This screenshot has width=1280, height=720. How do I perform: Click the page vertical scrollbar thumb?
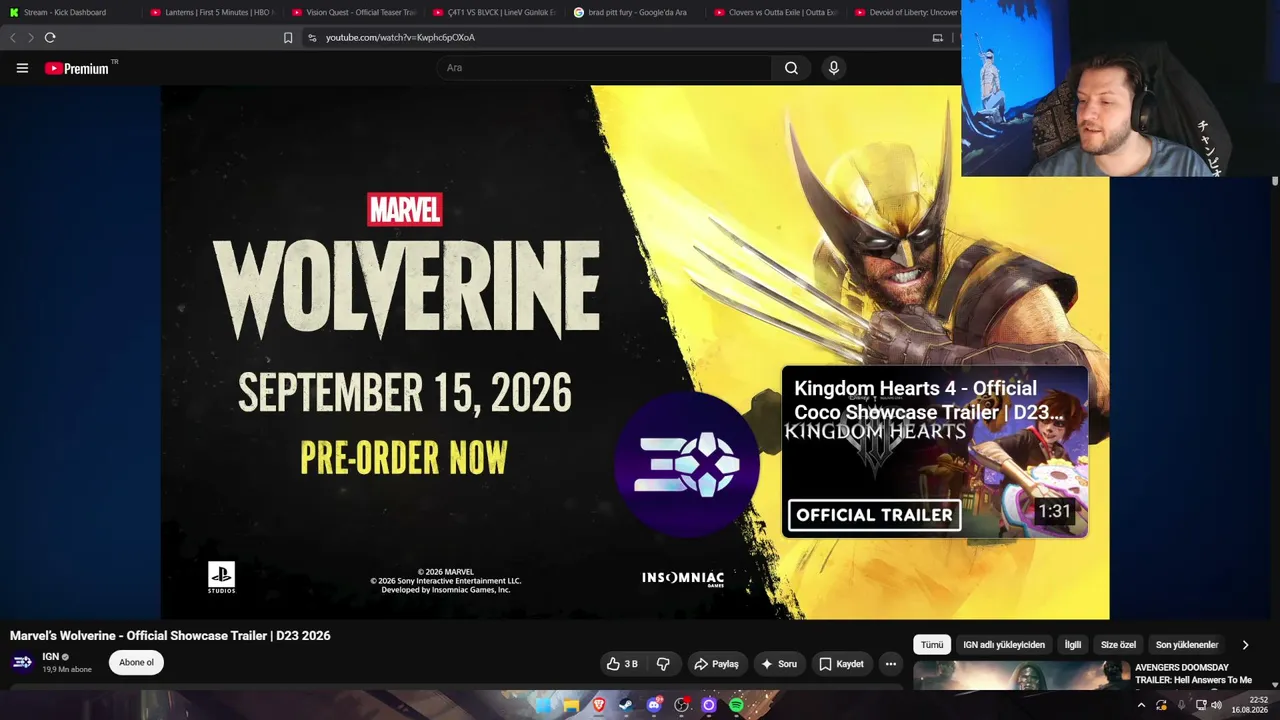tap(1275, 181)
